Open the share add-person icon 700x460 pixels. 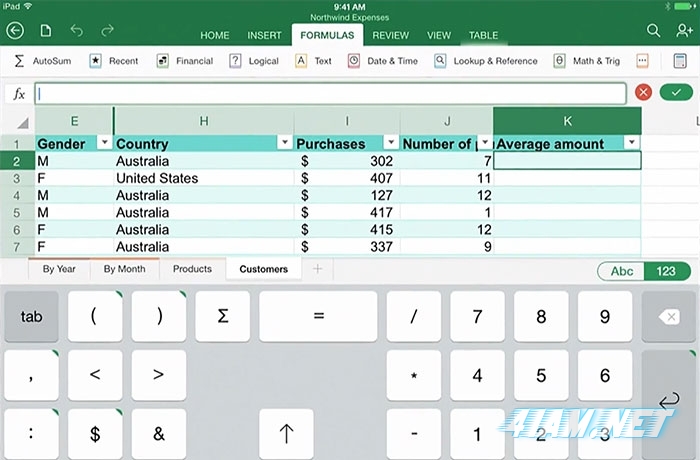684,31
